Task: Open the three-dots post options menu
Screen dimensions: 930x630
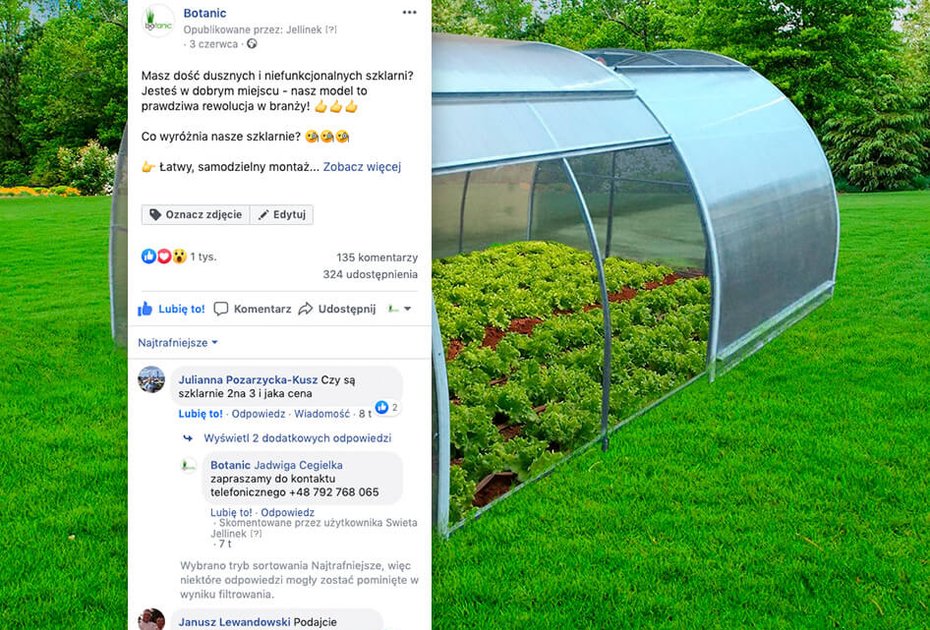Action: pos(409,12)
